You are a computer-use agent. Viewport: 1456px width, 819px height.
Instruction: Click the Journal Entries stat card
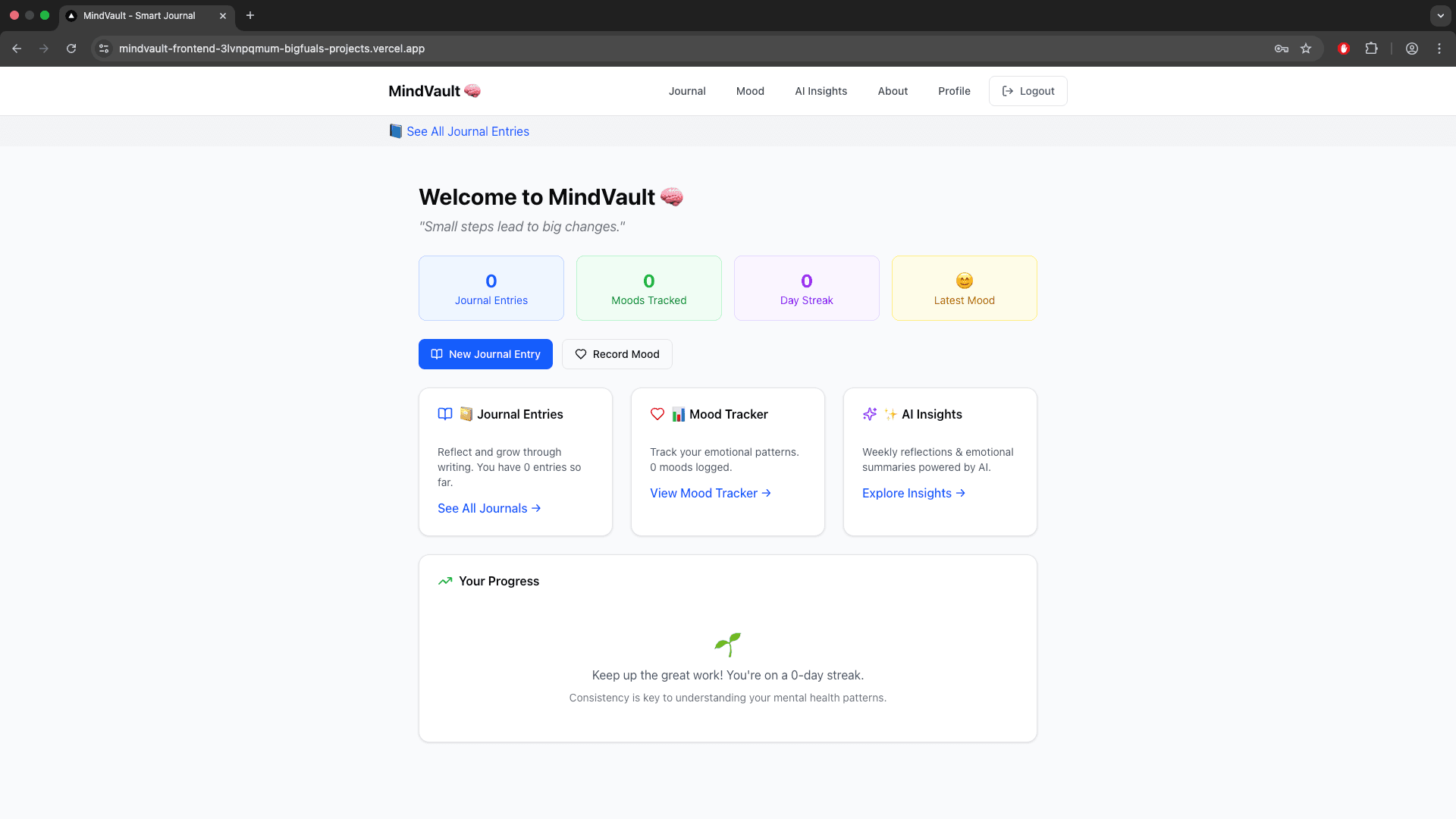[x=491, y=288]
